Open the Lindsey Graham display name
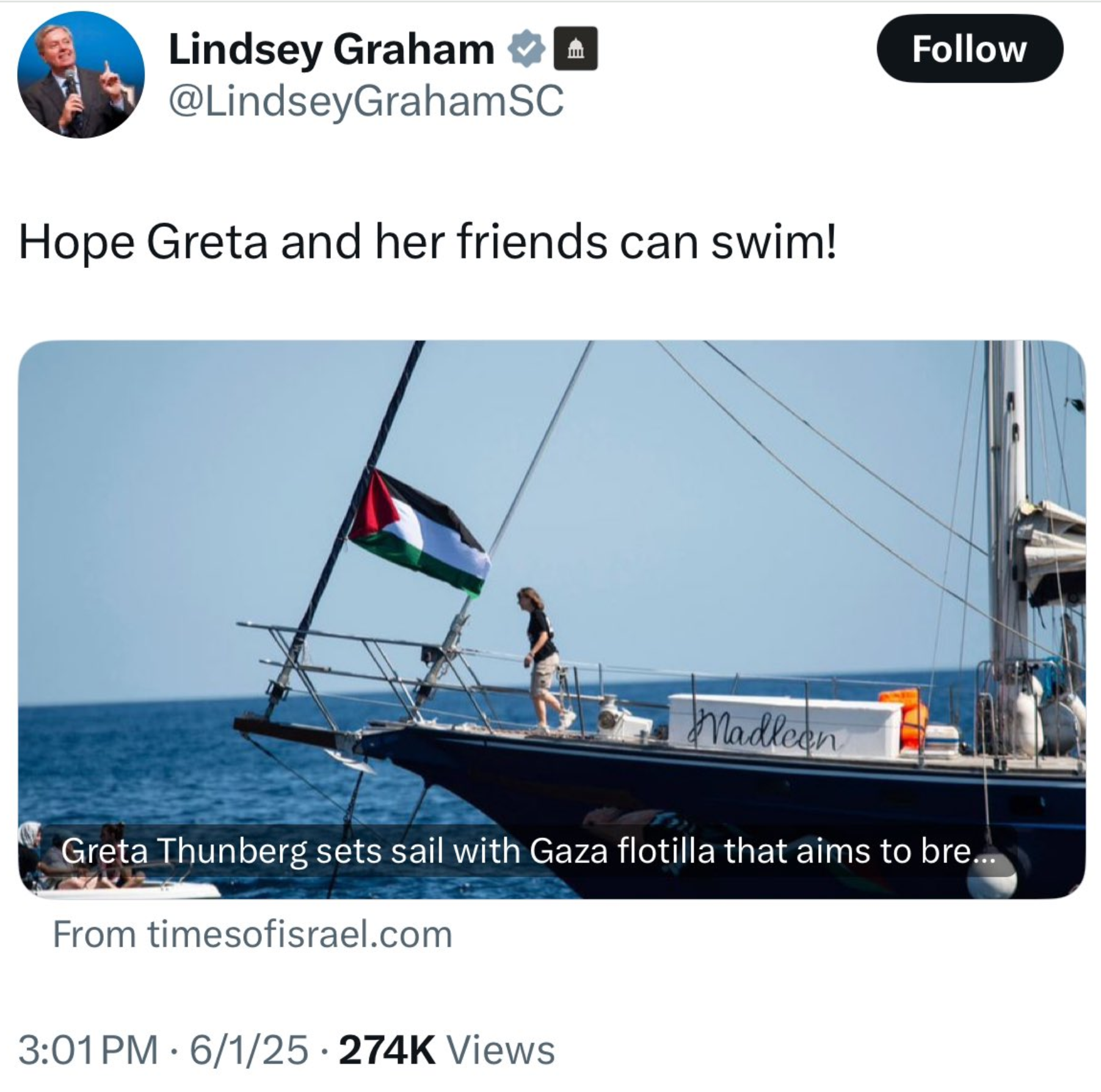 331,50
